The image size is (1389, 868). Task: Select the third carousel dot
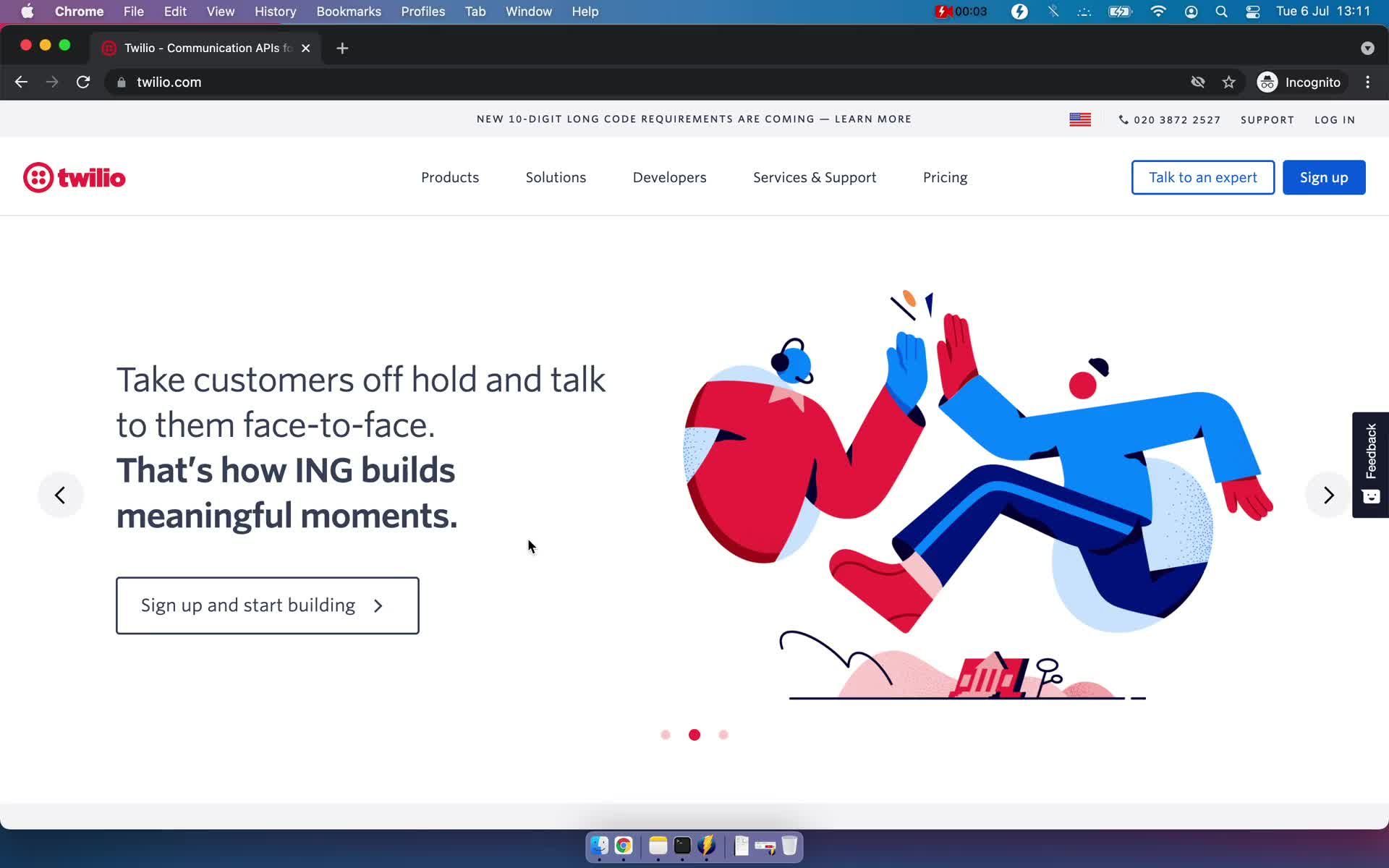tap(723, 735)
